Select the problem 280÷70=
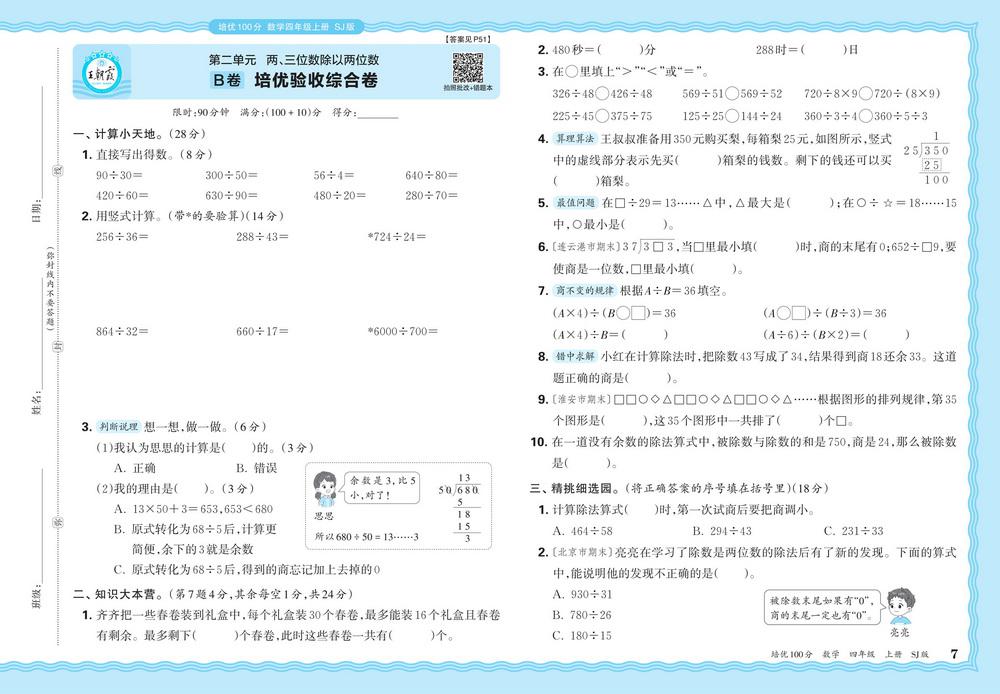 (431, 195)
